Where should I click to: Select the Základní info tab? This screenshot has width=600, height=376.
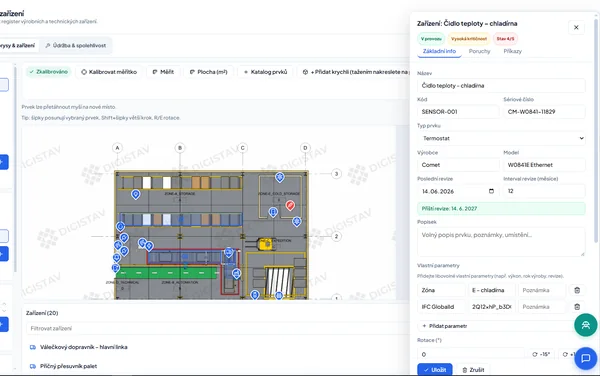click(439, 51)
